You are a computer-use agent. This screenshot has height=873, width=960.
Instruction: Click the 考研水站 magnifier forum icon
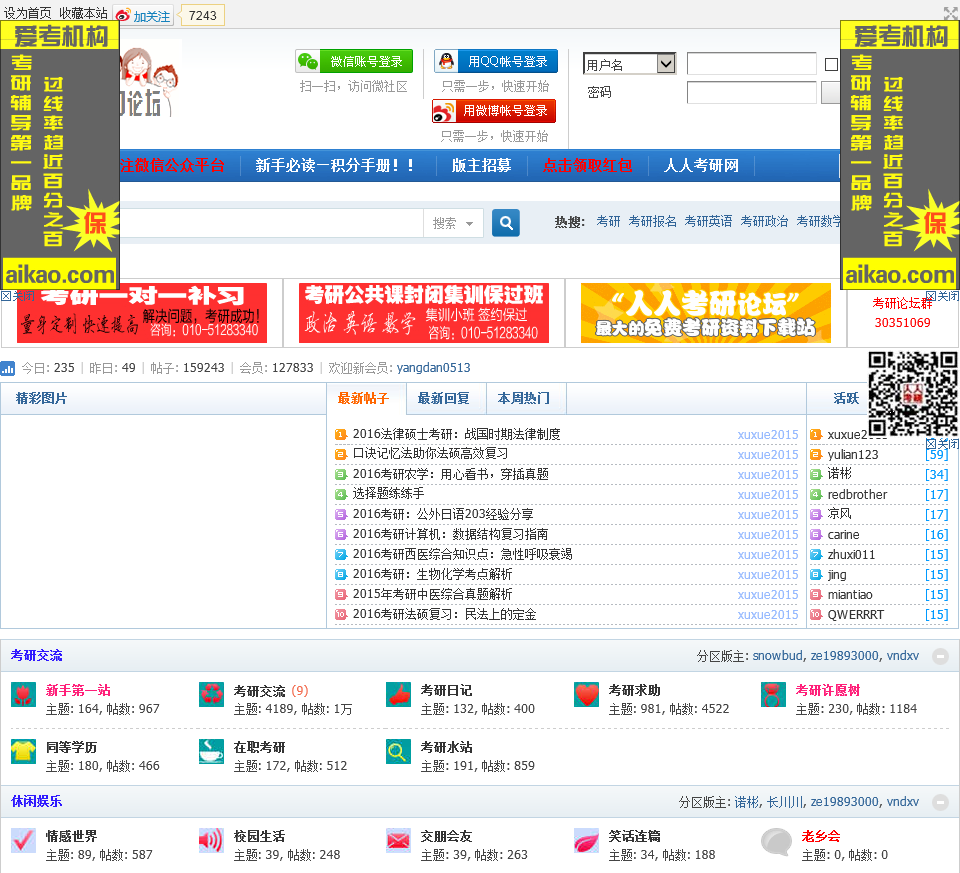(x=399, y=752)
